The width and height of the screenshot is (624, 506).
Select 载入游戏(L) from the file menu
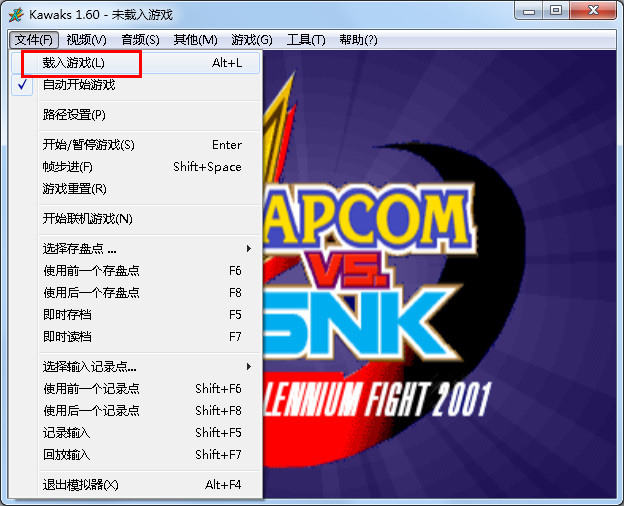[74, 63]
